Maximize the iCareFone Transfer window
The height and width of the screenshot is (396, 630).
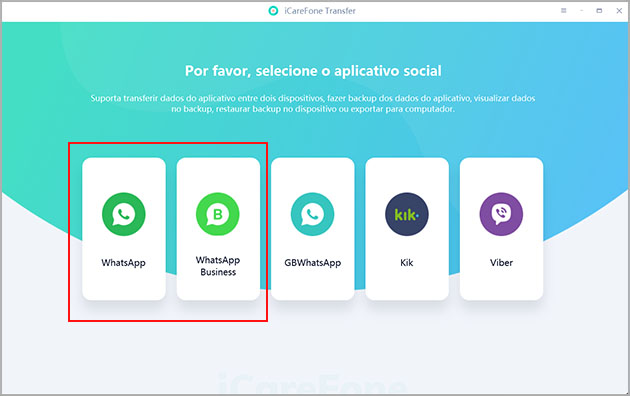pos(599,11)
